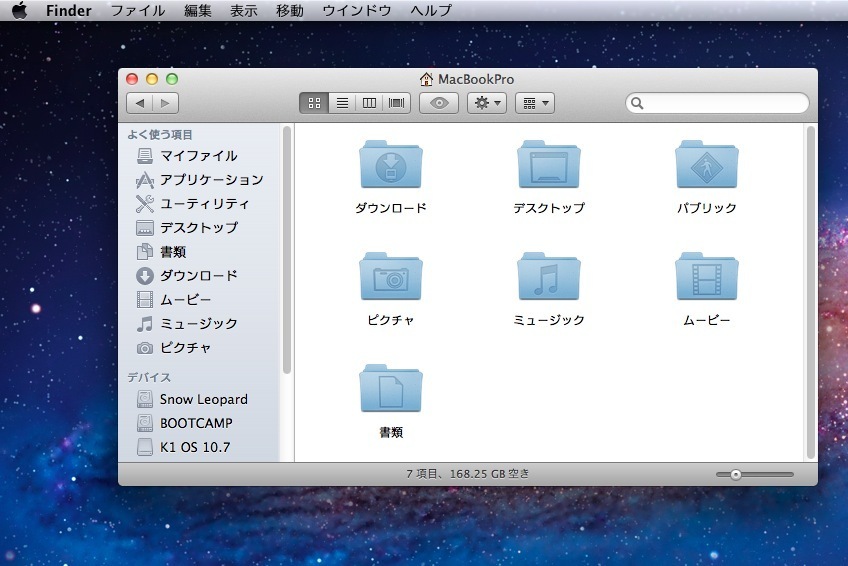The image size is (848, 566).
Task: Switch to column view mode
Action: point(370,103)
